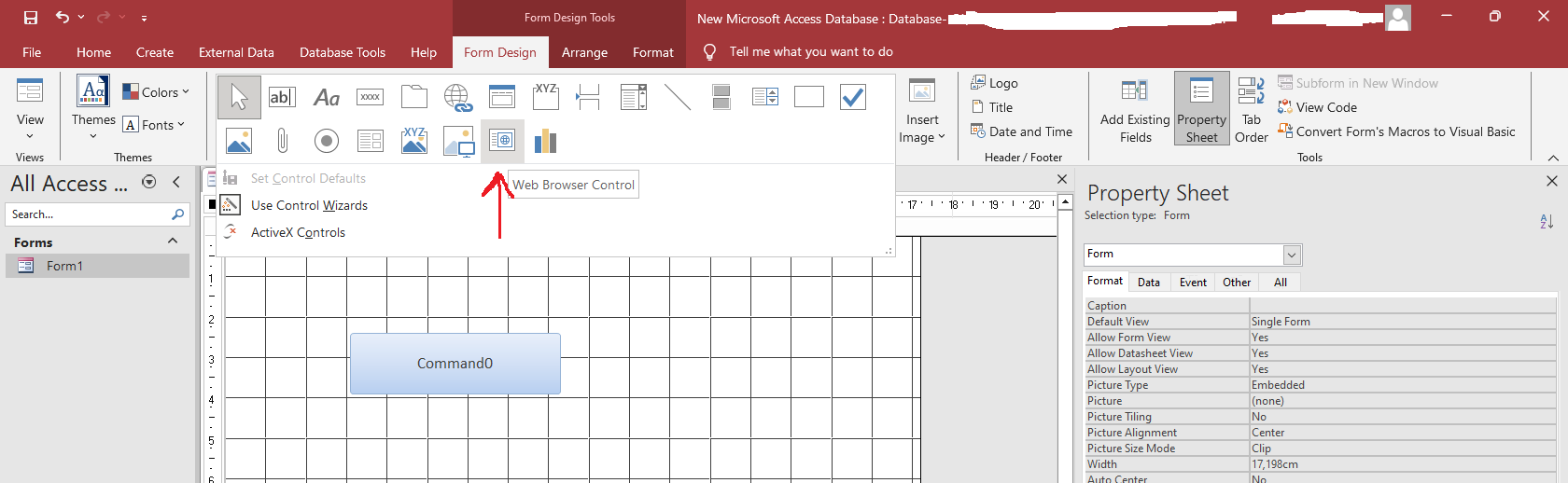Sort properties with the A-Z icon
Image resolution: width=1568 pixels, height=483 pixels.
pos(1547,221)
